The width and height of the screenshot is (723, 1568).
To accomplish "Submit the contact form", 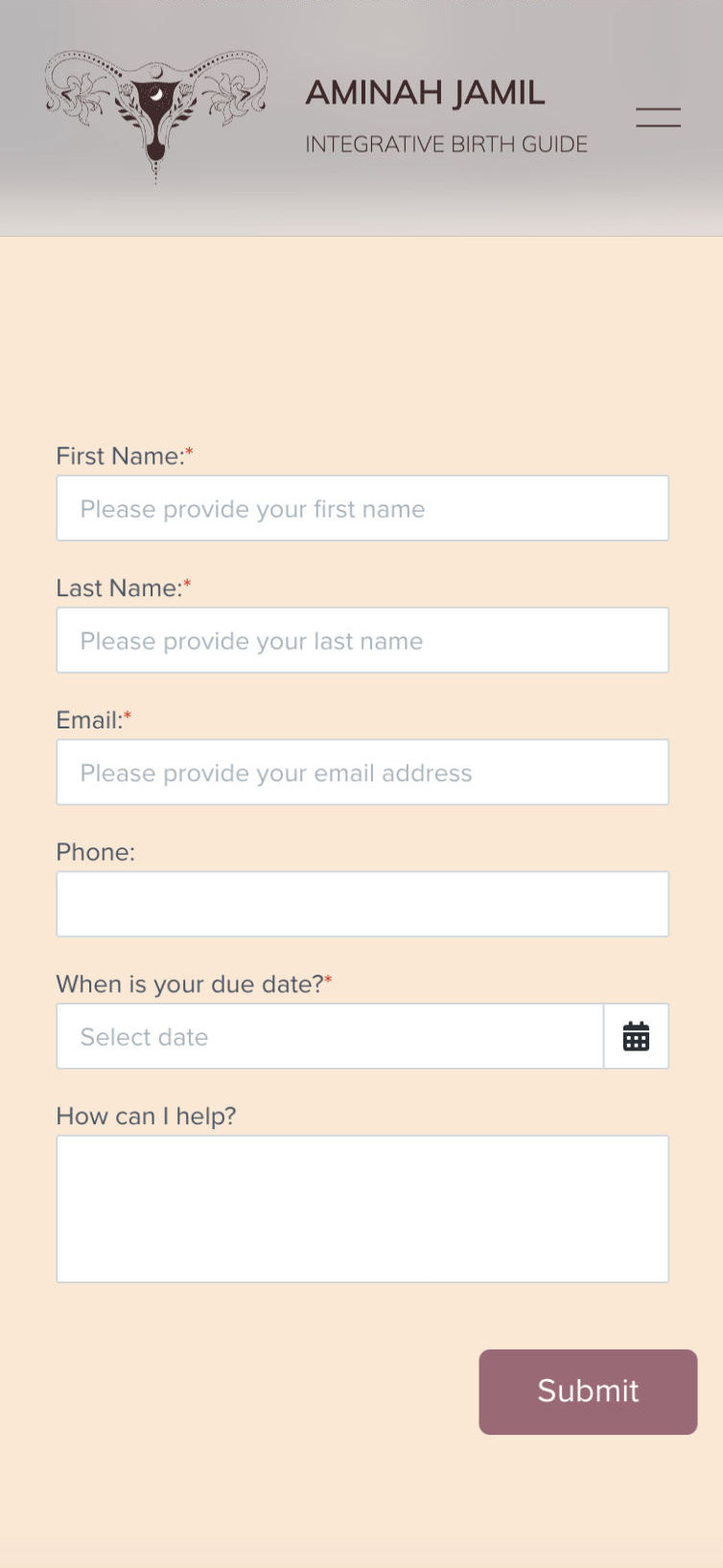I will [588, 1392].
